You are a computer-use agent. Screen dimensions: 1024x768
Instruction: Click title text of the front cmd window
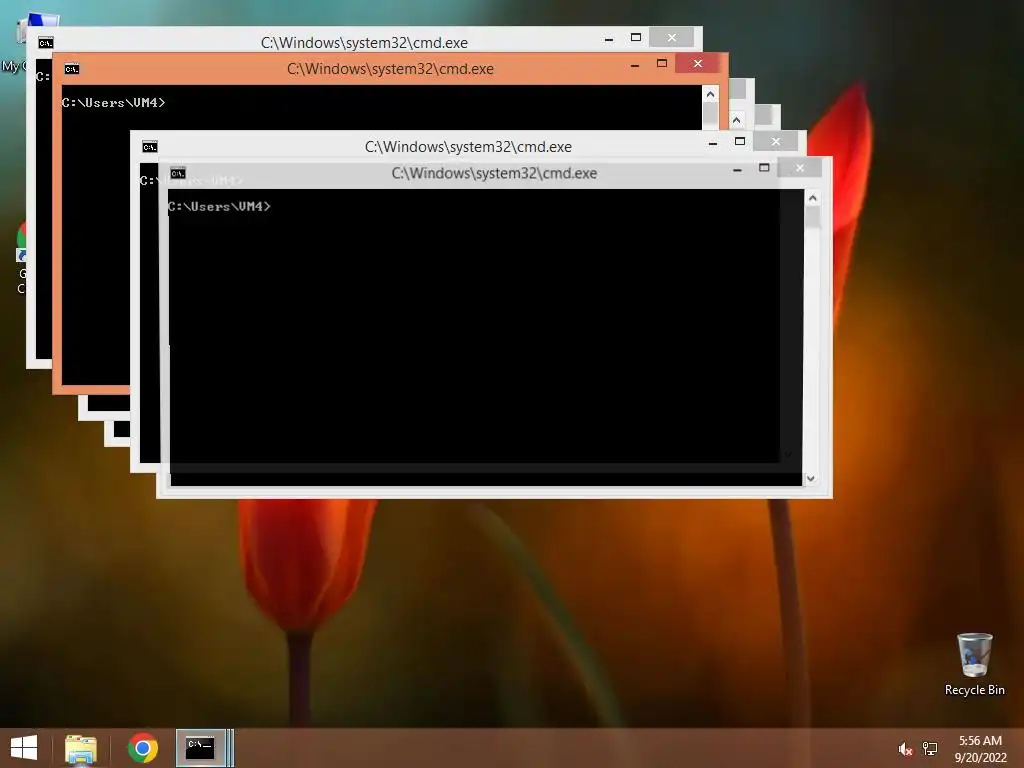[494, 173]
